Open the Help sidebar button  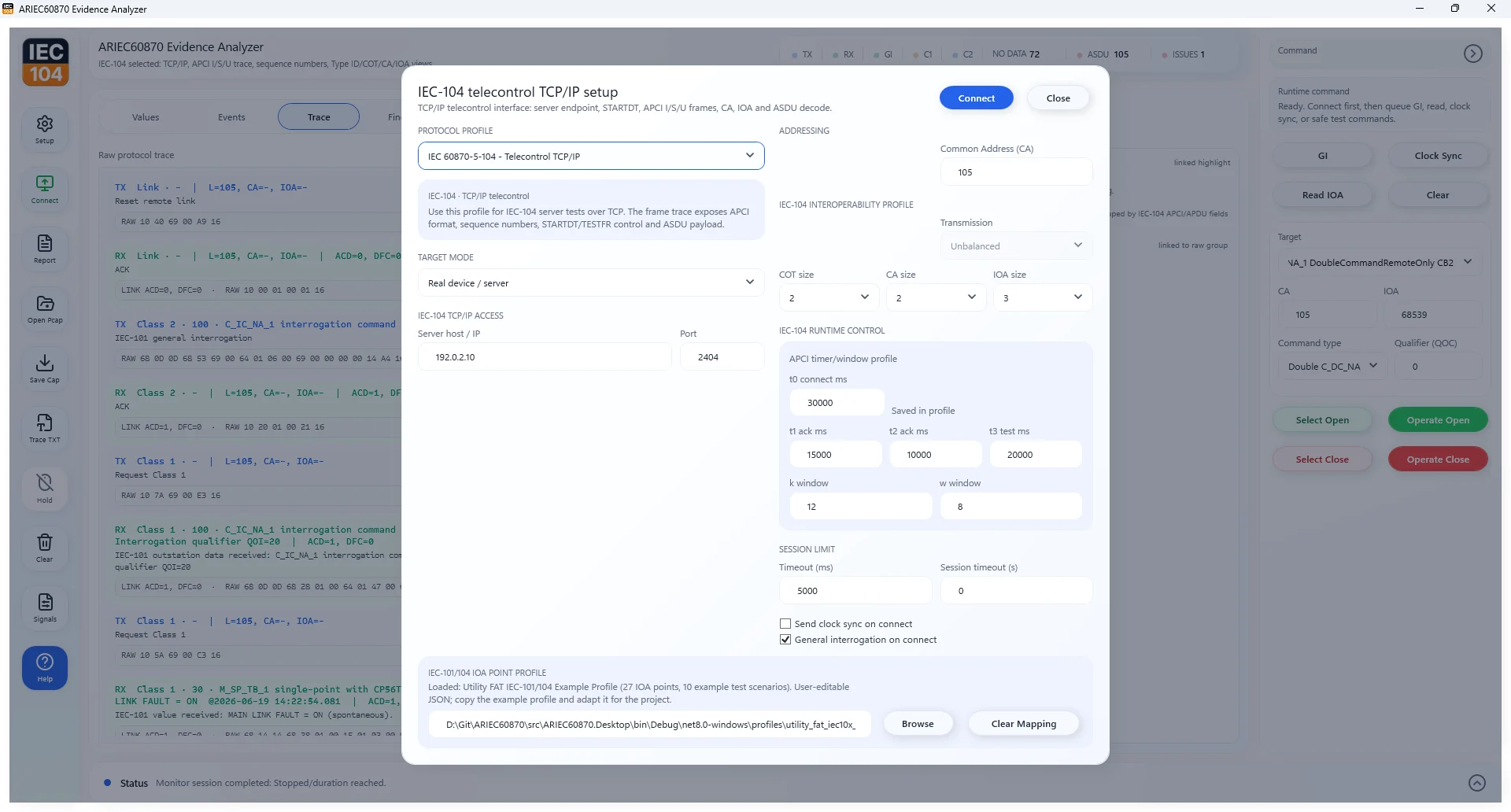(45, 668)
